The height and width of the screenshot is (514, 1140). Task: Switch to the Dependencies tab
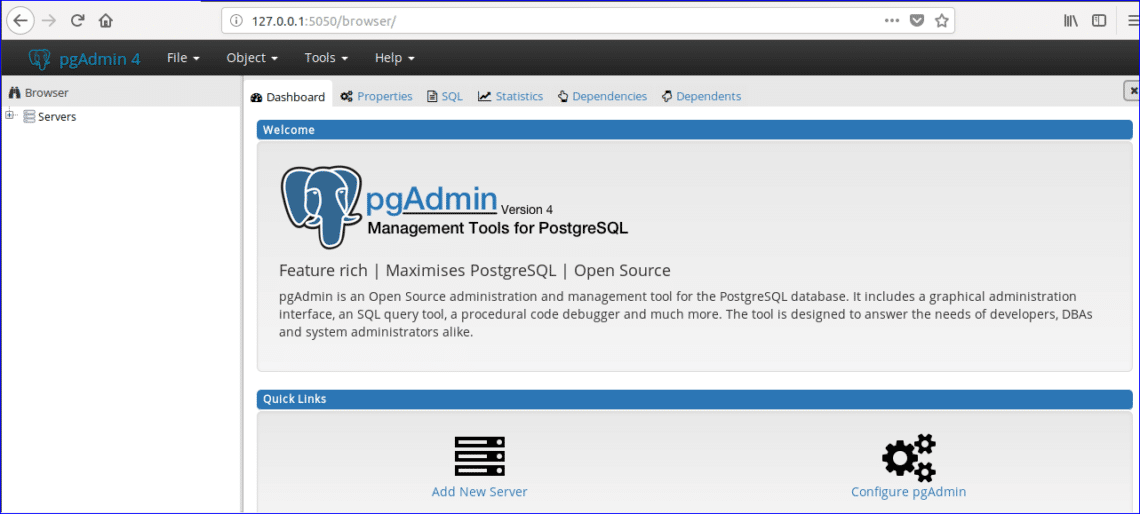(x=602, y=96)
